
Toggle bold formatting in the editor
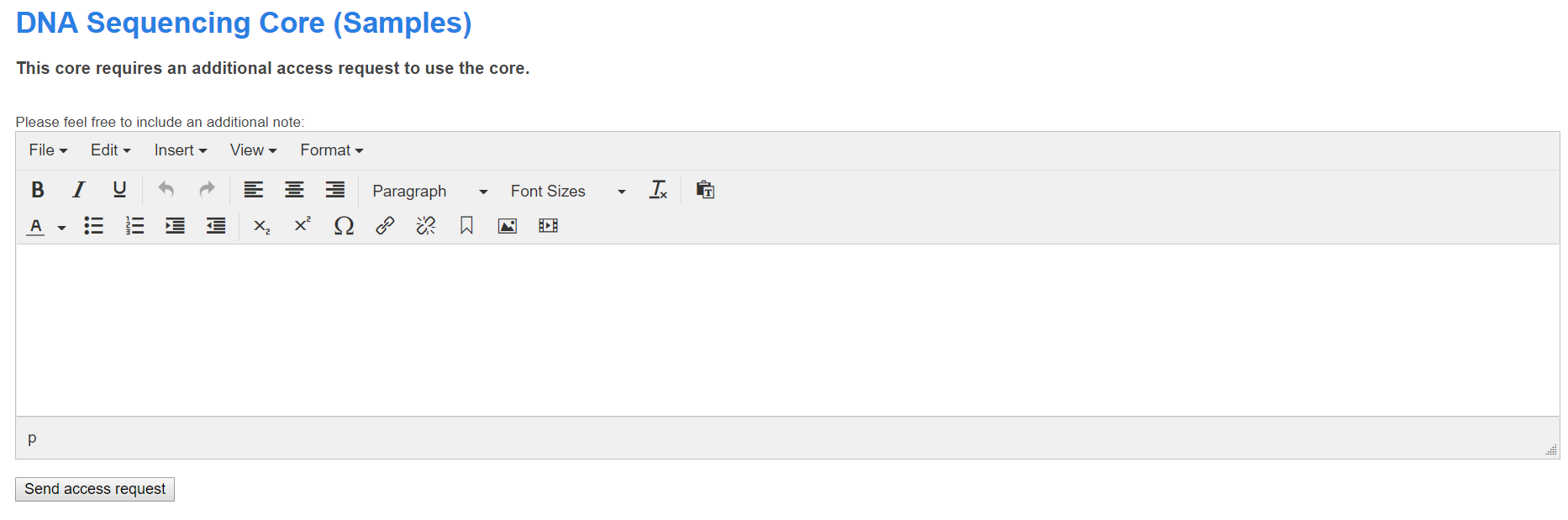click(38, 190)
